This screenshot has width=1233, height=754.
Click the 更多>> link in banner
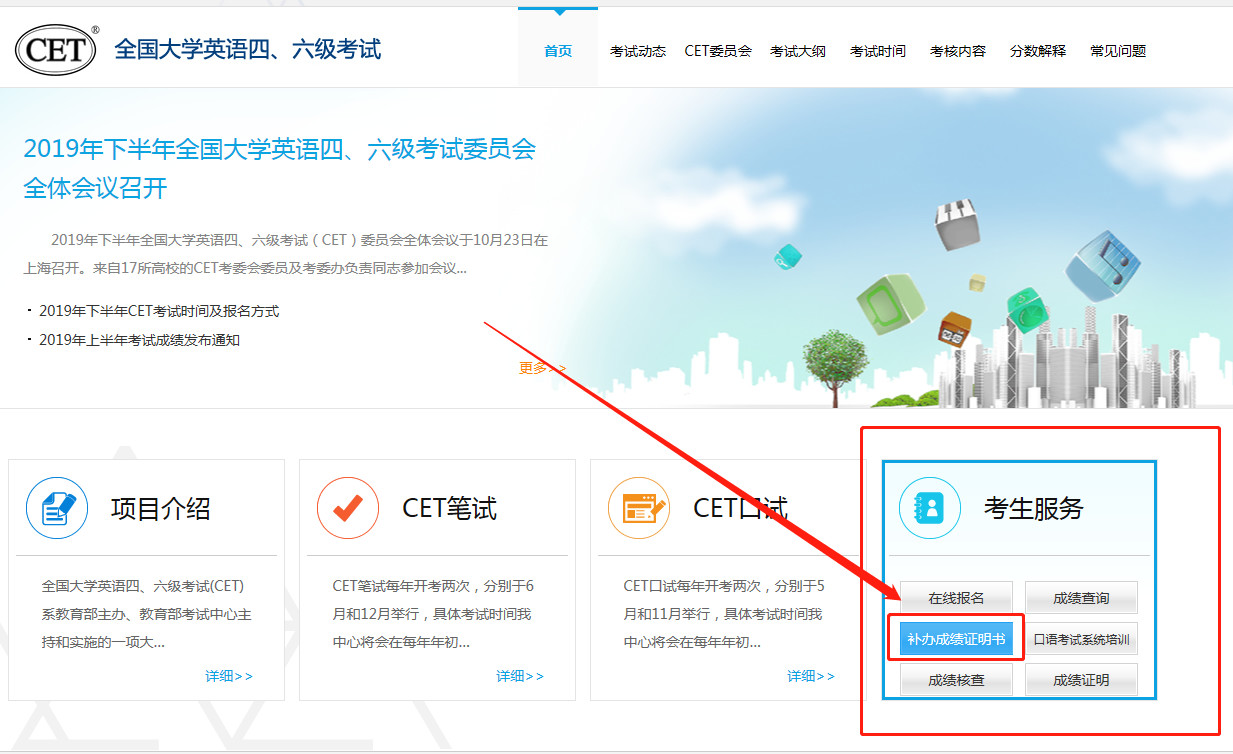(542, 368)
